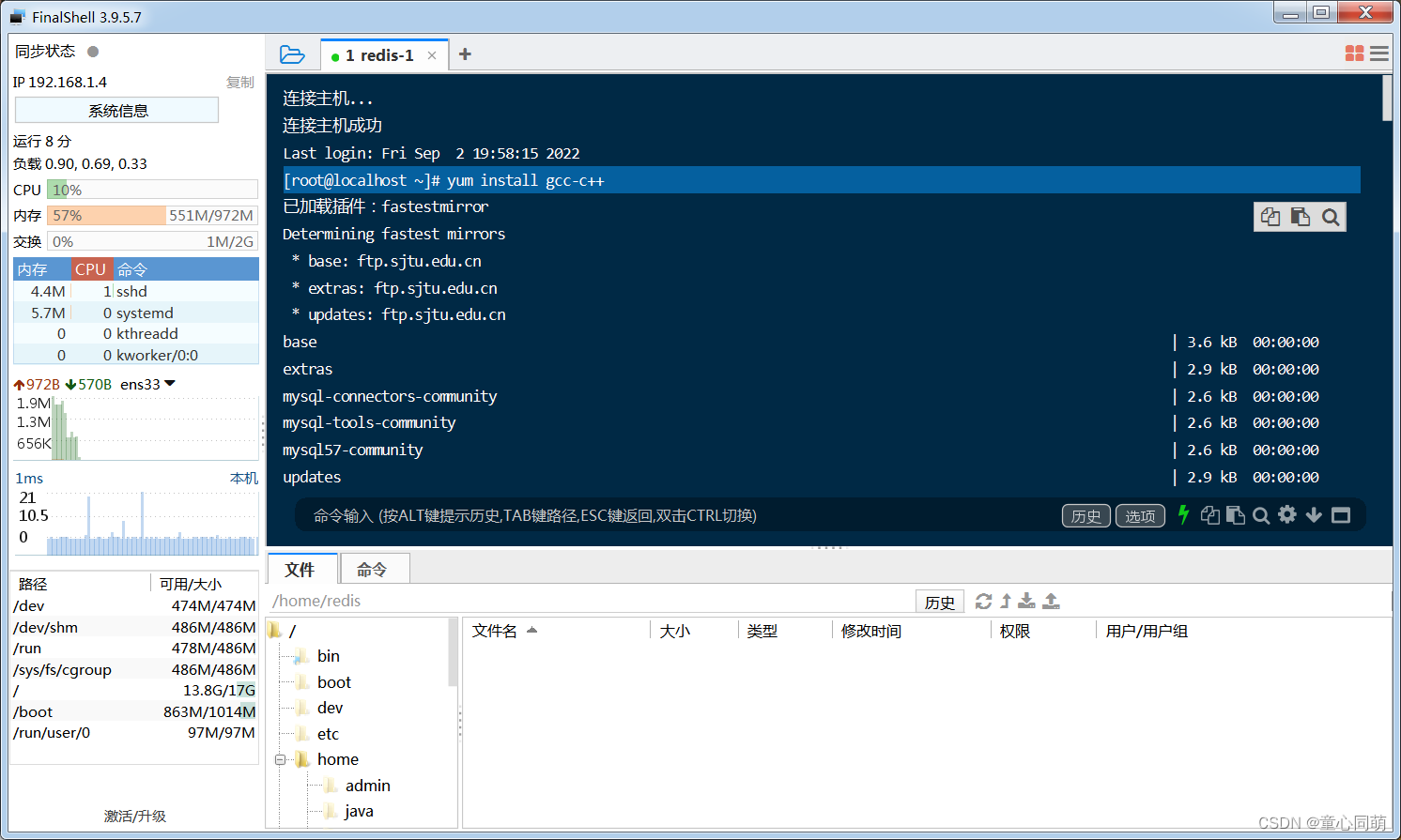Switch to the 文件 tab
This screenshot has width=1401, height=840.
point(302,570)
